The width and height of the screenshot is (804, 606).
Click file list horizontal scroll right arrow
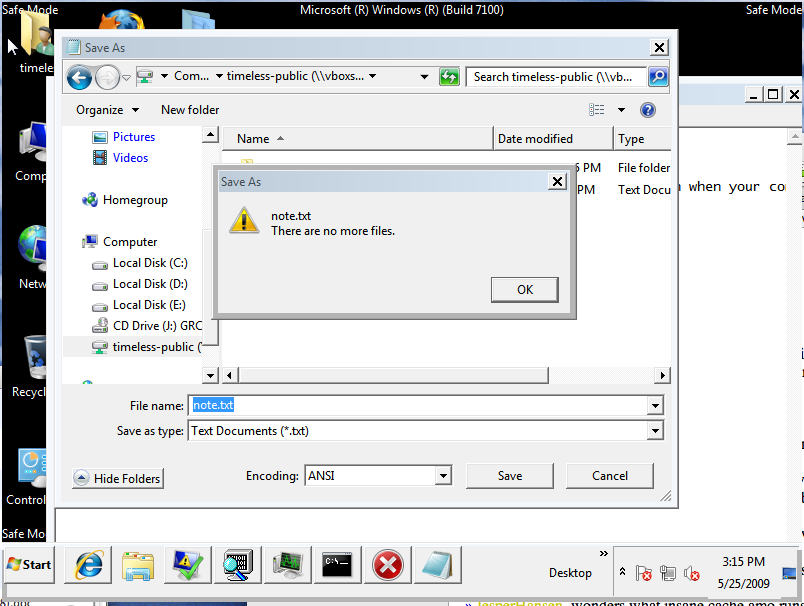tap(662, 375)
